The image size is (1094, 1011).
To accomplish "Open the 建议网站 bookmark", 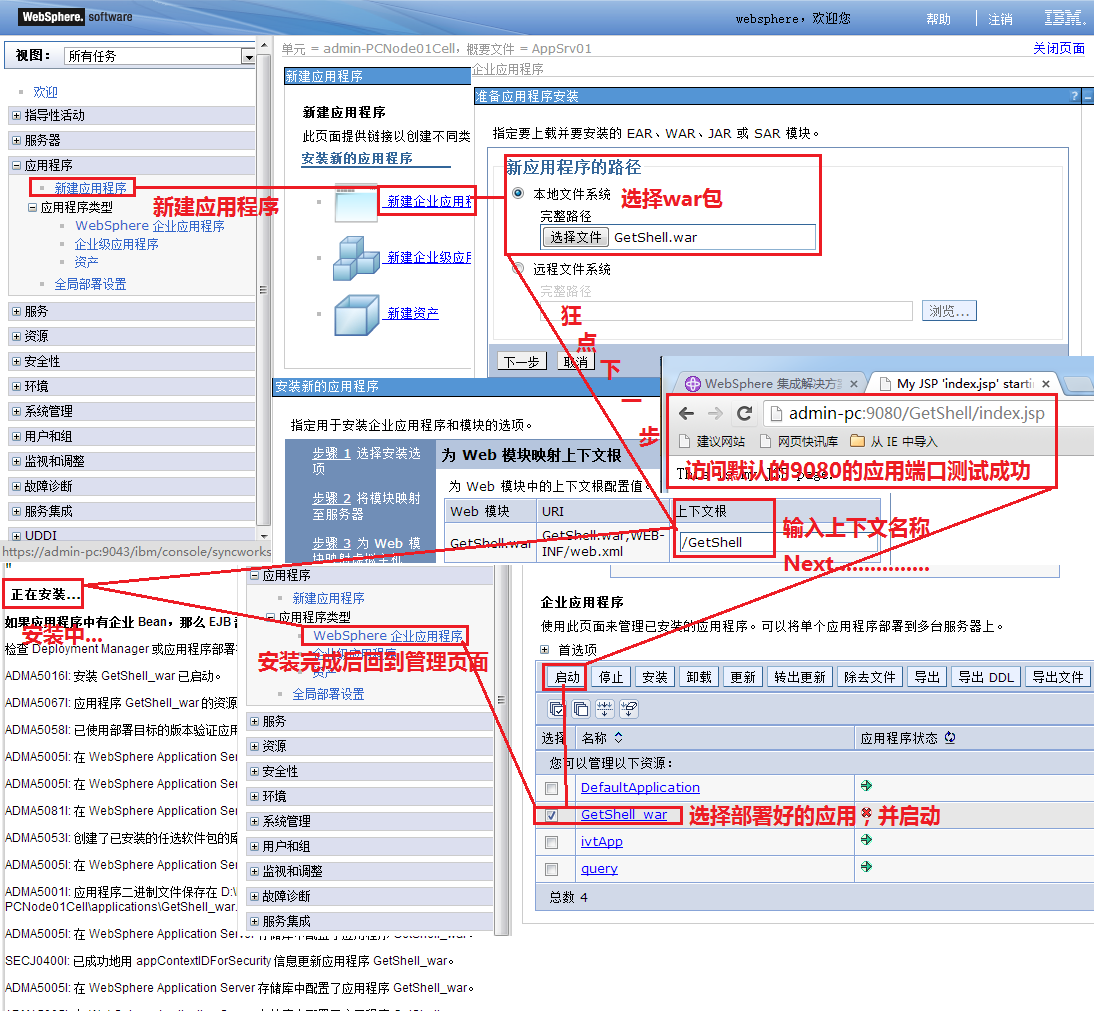I will 712,442.
